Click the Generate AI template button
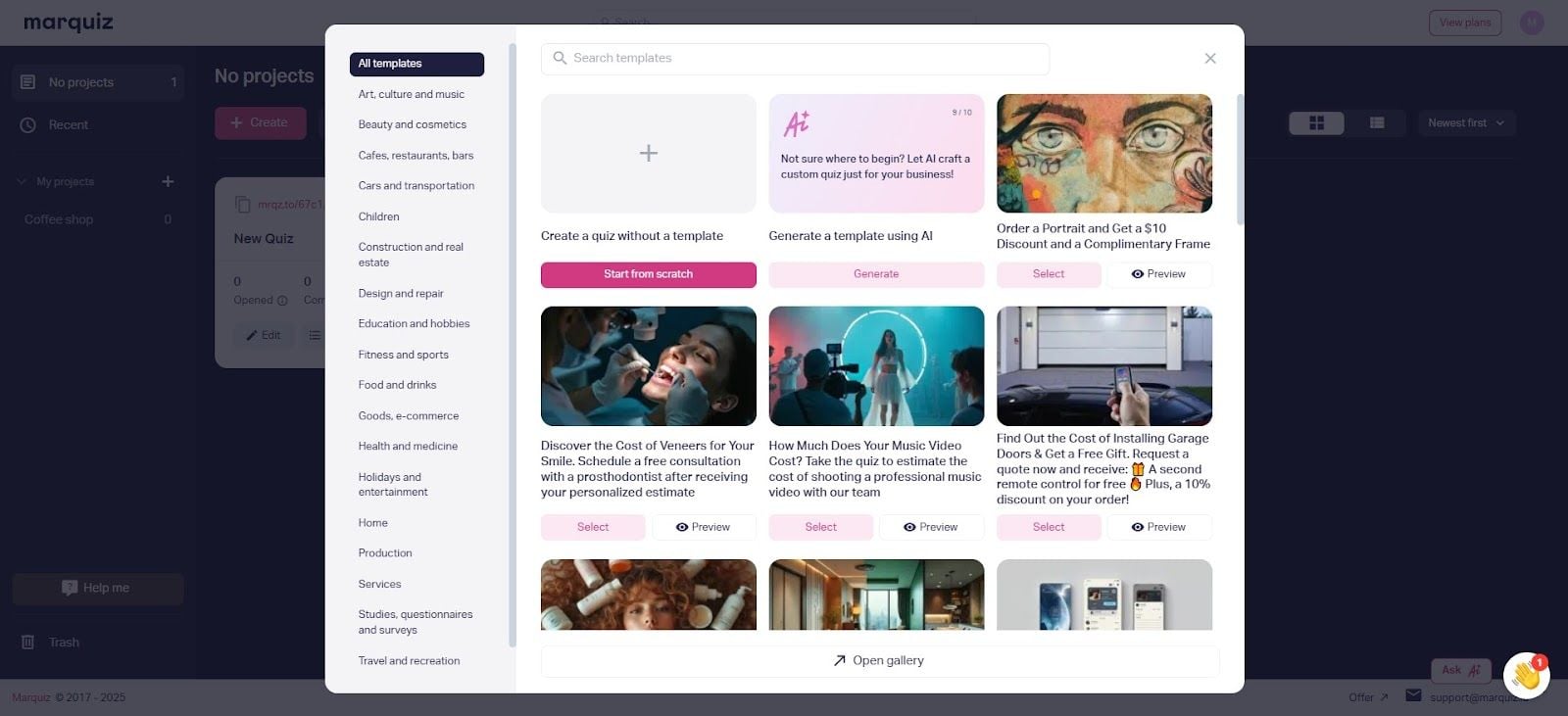This screenshot has height=716, width=1568. pos(876,274)
